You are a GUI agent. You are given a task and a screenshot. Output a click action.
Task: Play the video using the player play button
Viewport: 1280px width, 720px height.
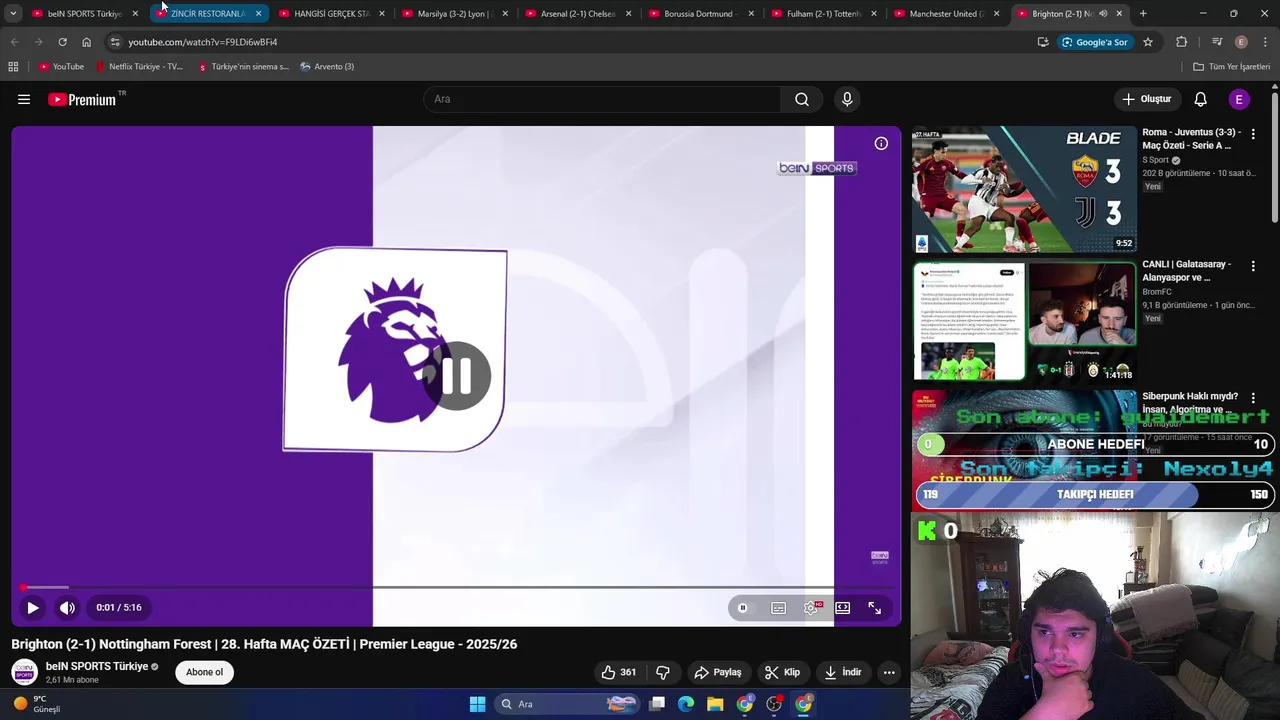[x=32, y=607]
